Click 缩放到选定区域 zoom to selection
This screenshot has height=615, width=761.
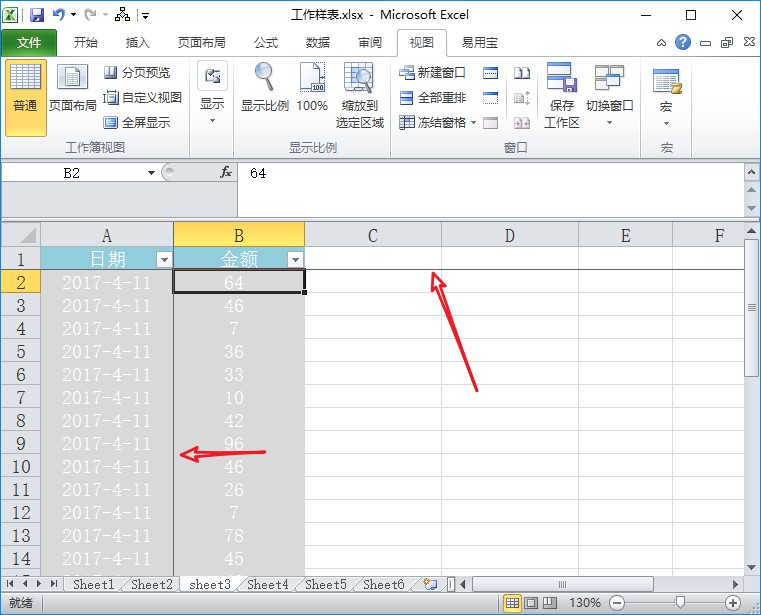359,96
